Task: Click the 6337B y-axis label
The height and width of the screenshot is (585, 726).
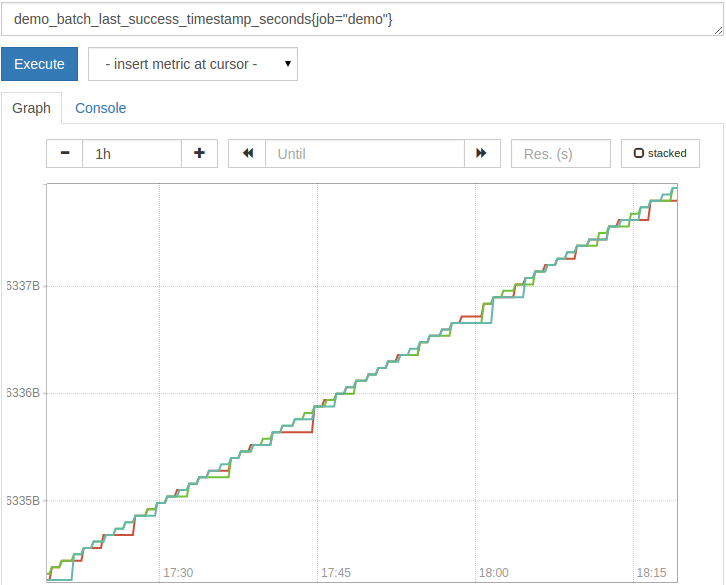Action: [x=23, y=286]
